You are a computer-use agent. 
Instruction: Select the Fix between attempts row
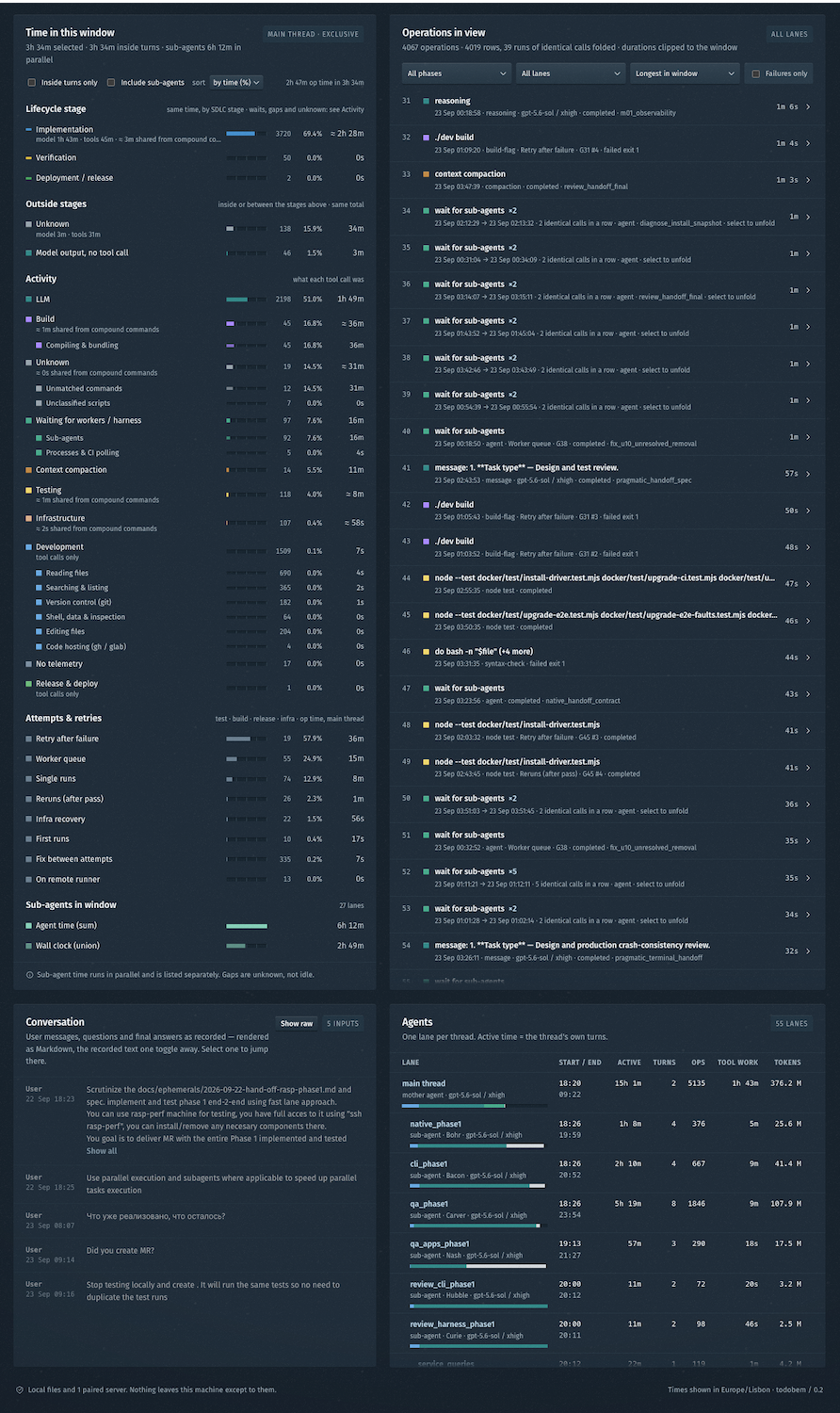[195, 859]
